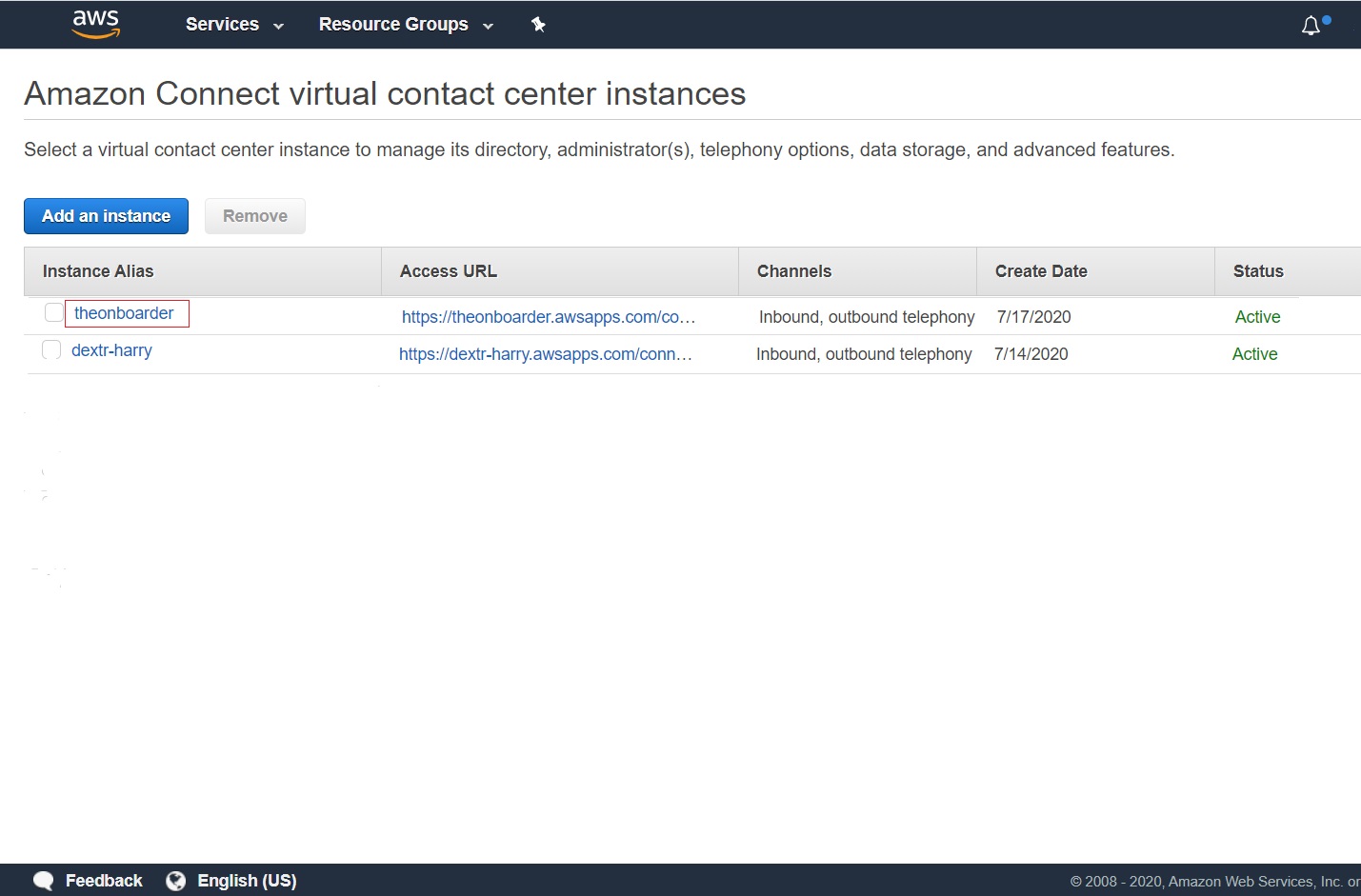Click the Feedback speech bubble icon
1361x896 pixels.
point(44,881)
